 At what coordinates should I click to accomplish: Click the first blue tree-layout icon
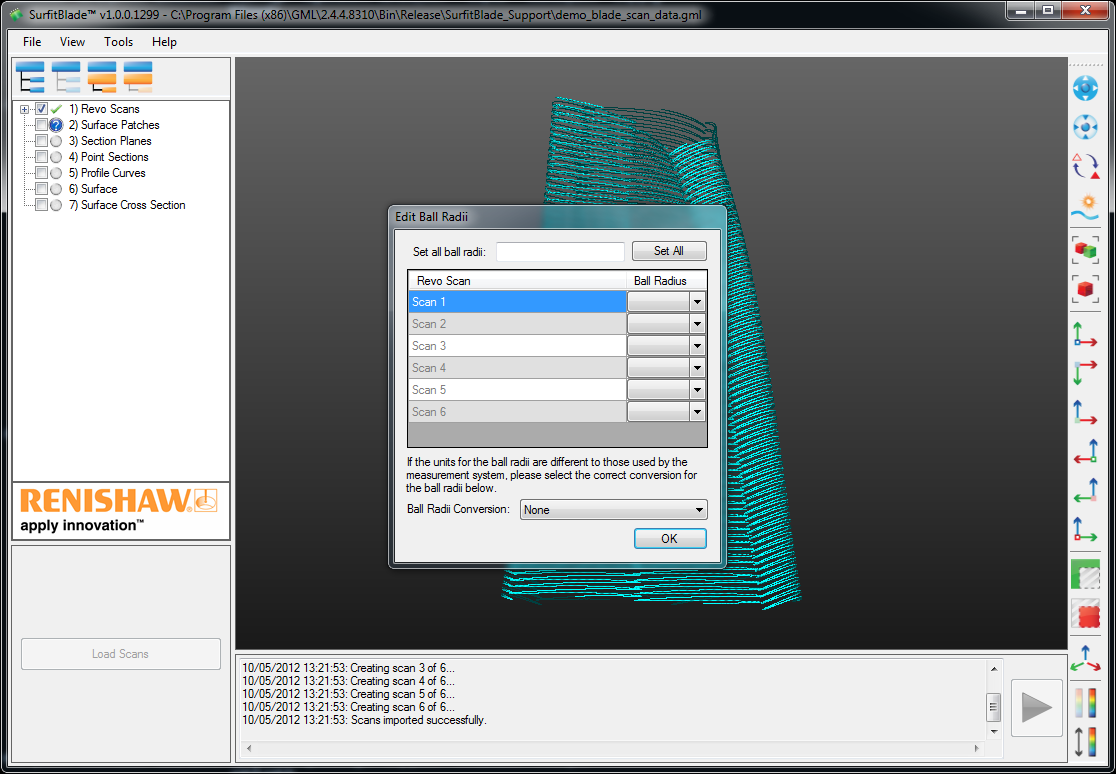pos(31,77)
